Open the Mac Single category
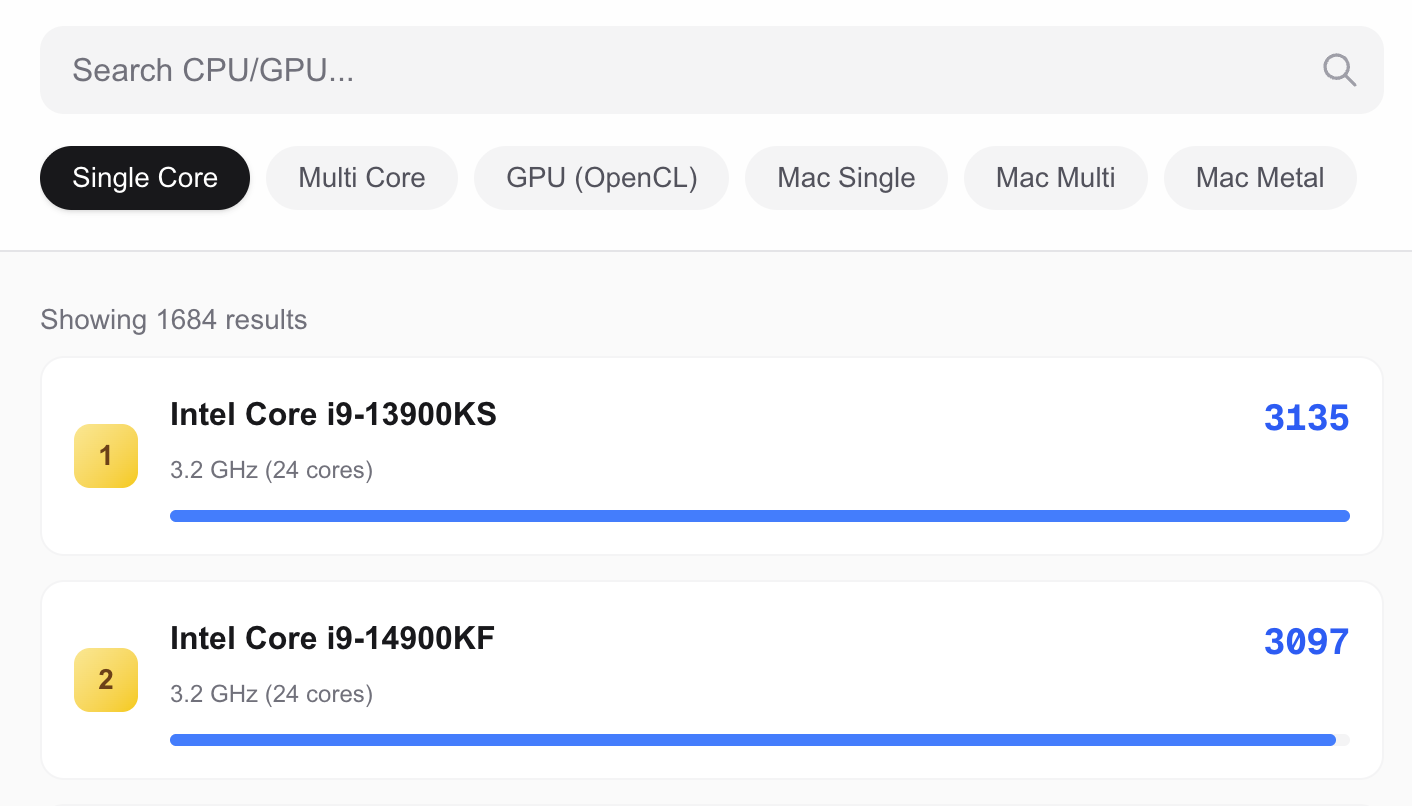 pos(846,178)
